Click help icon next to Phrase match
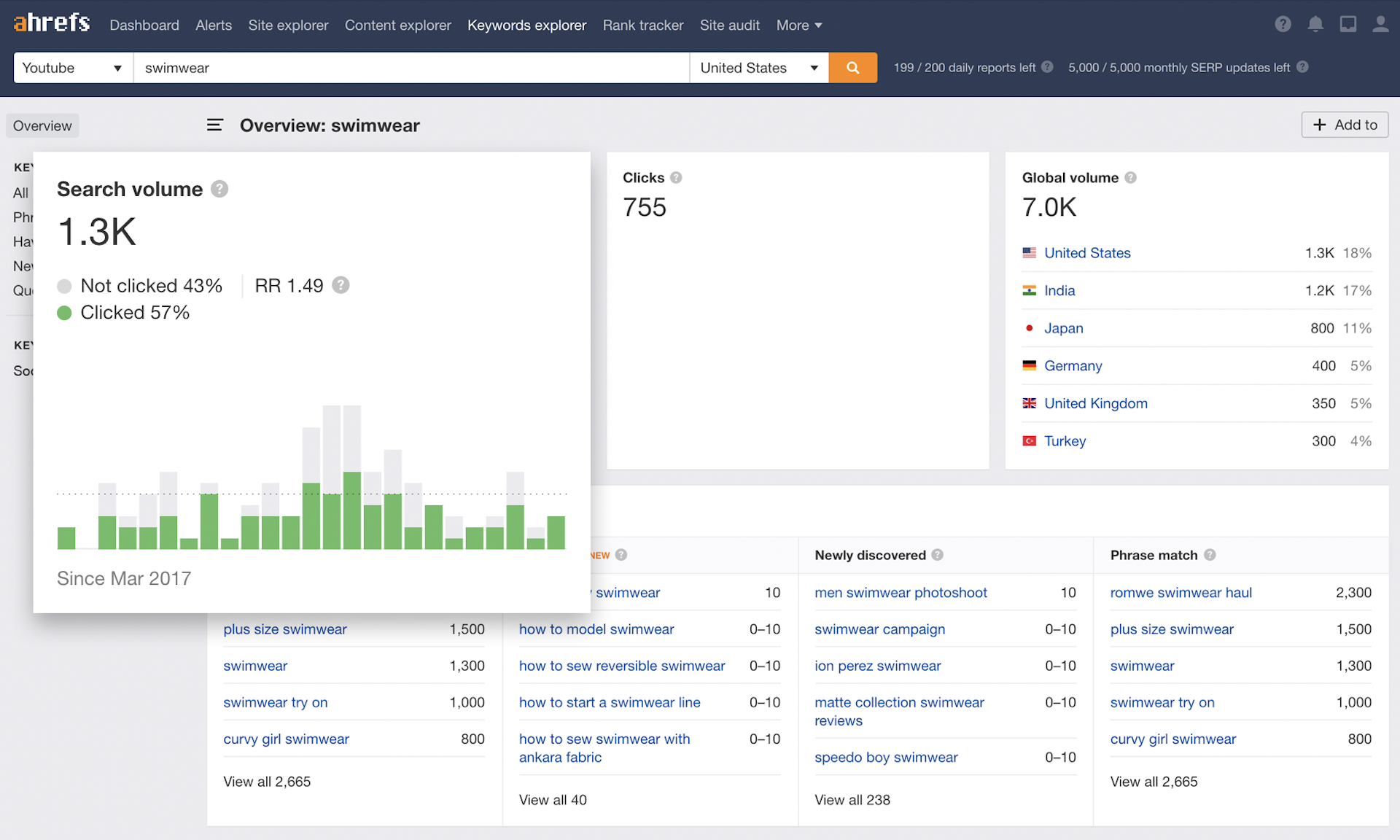 click(x=1210, y=555)
